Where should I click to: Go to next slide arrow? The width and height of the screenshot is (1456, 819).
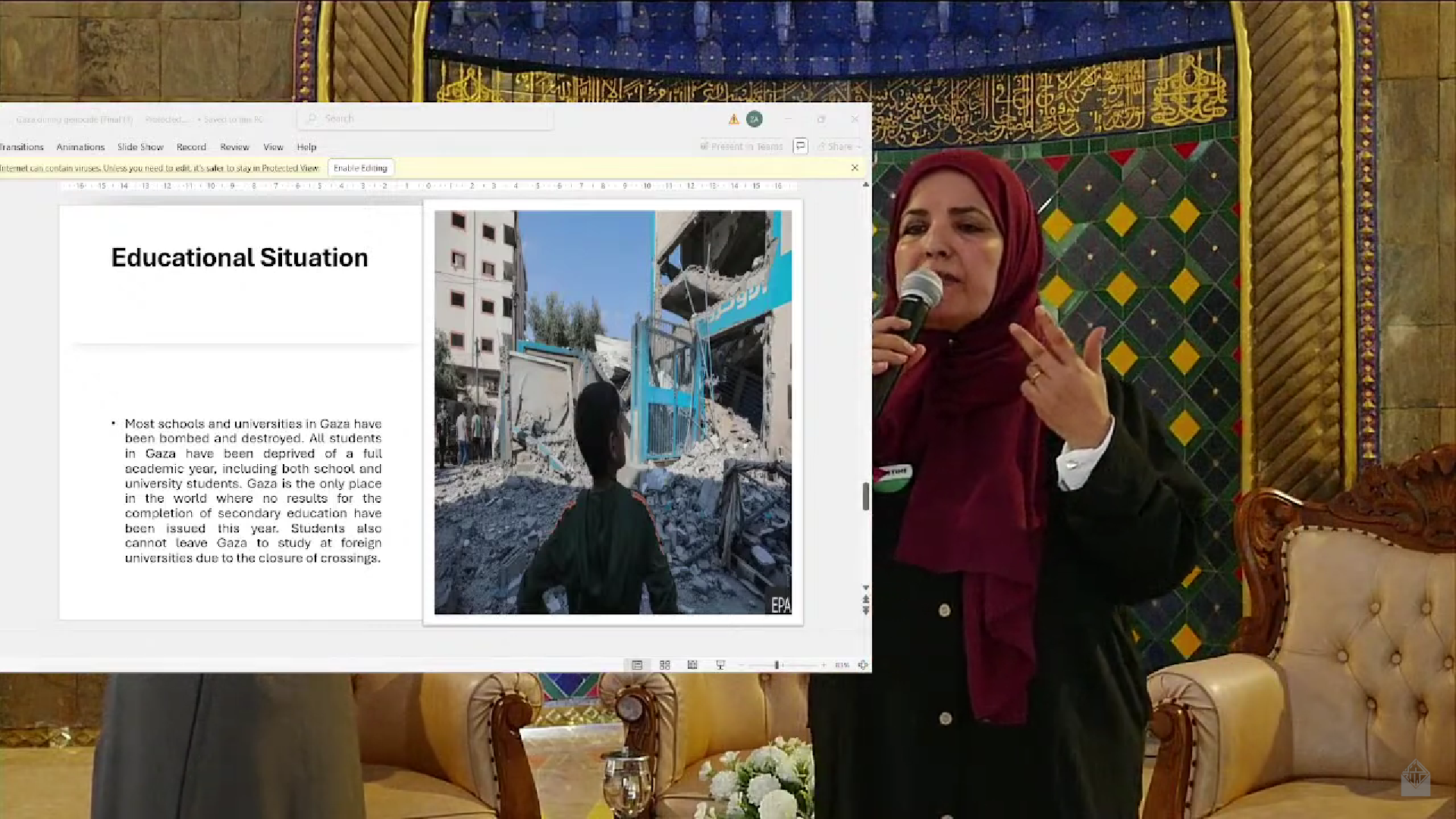pyautogui.click(x=865, y=611)
